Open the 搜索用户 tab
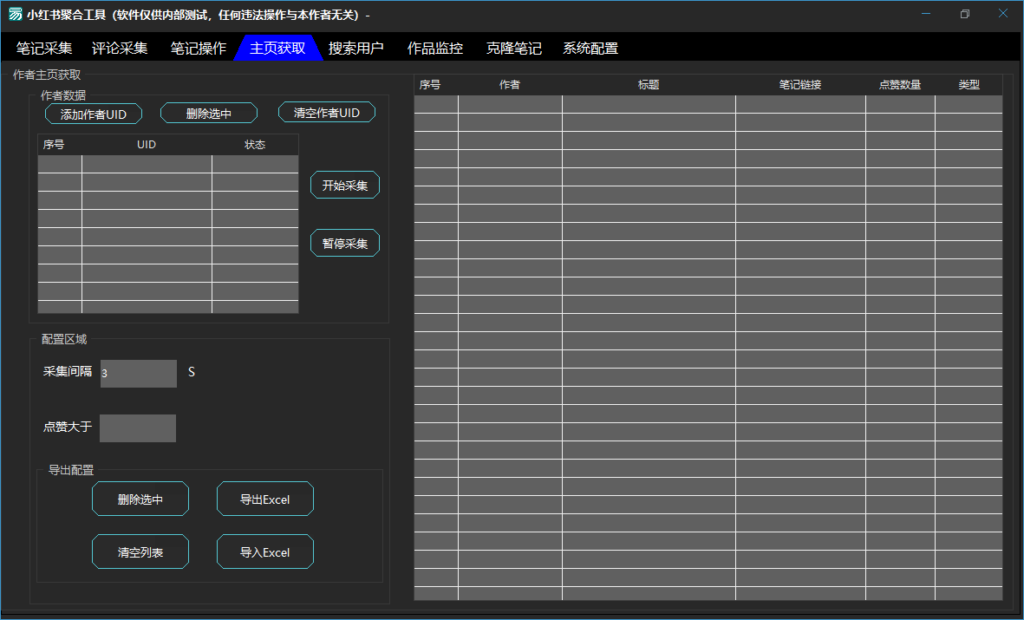The image size is (1024, 620). pyautogui.click(x=356, y=48)
